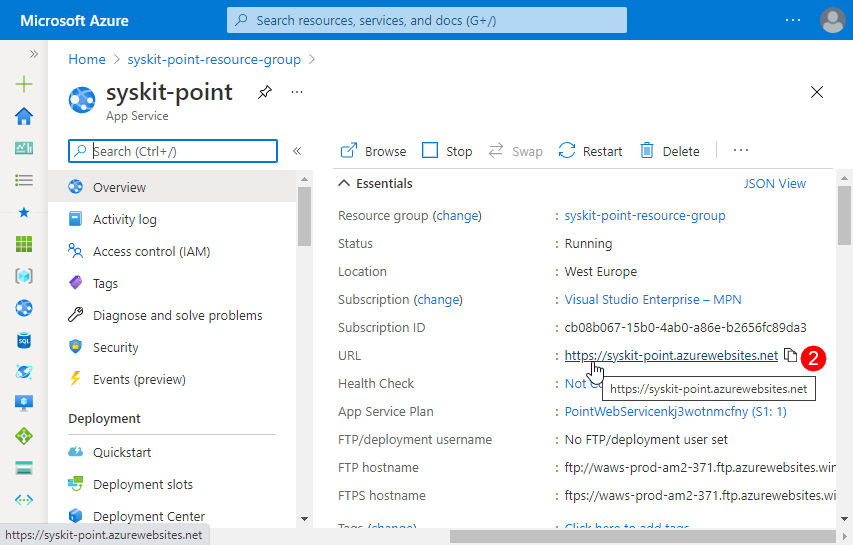The height and width of the screenshot is (545, 853).
Task: Click change link beside Resource group
Action: (x=458, y=215)
